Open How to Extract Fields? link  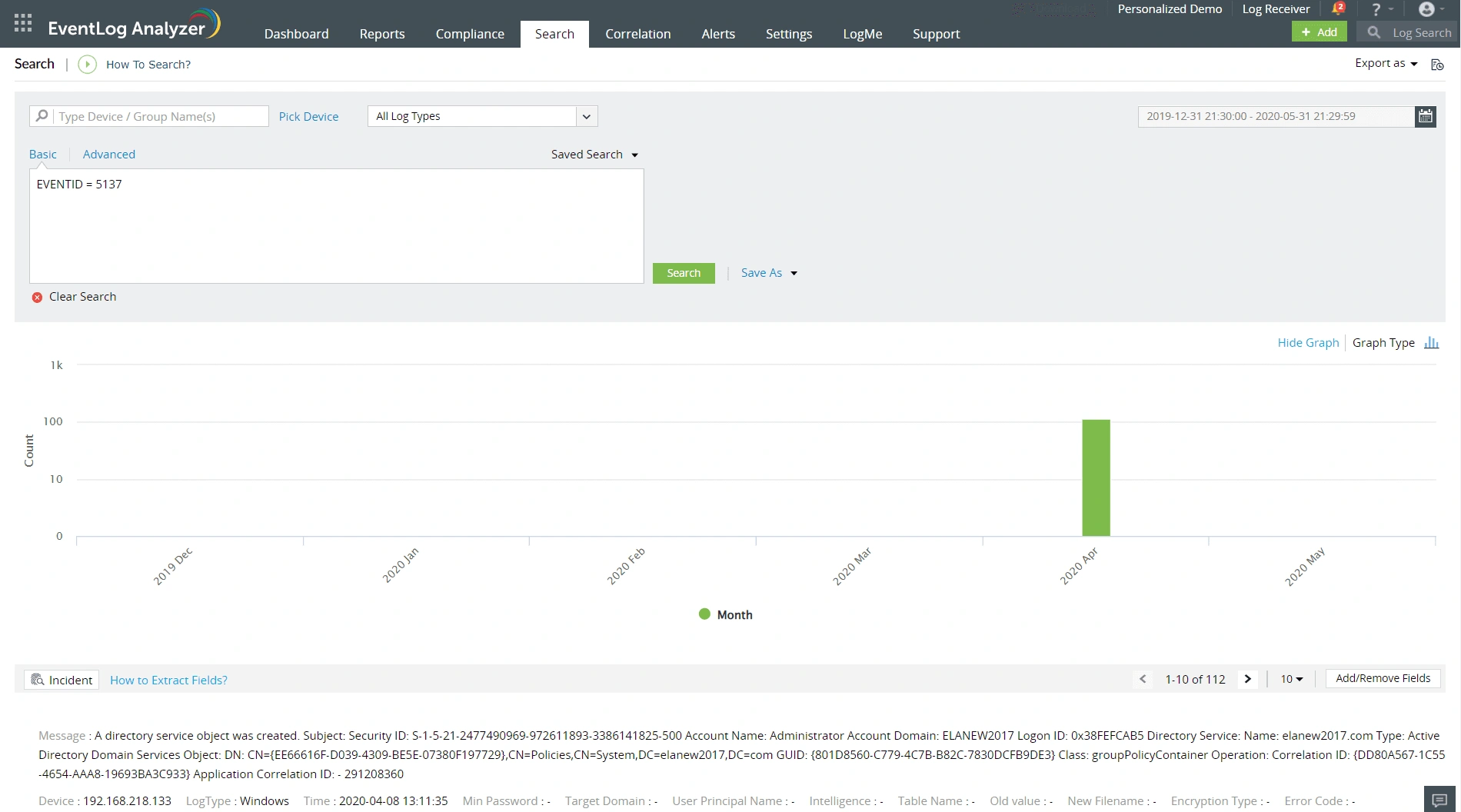[168, 681]
